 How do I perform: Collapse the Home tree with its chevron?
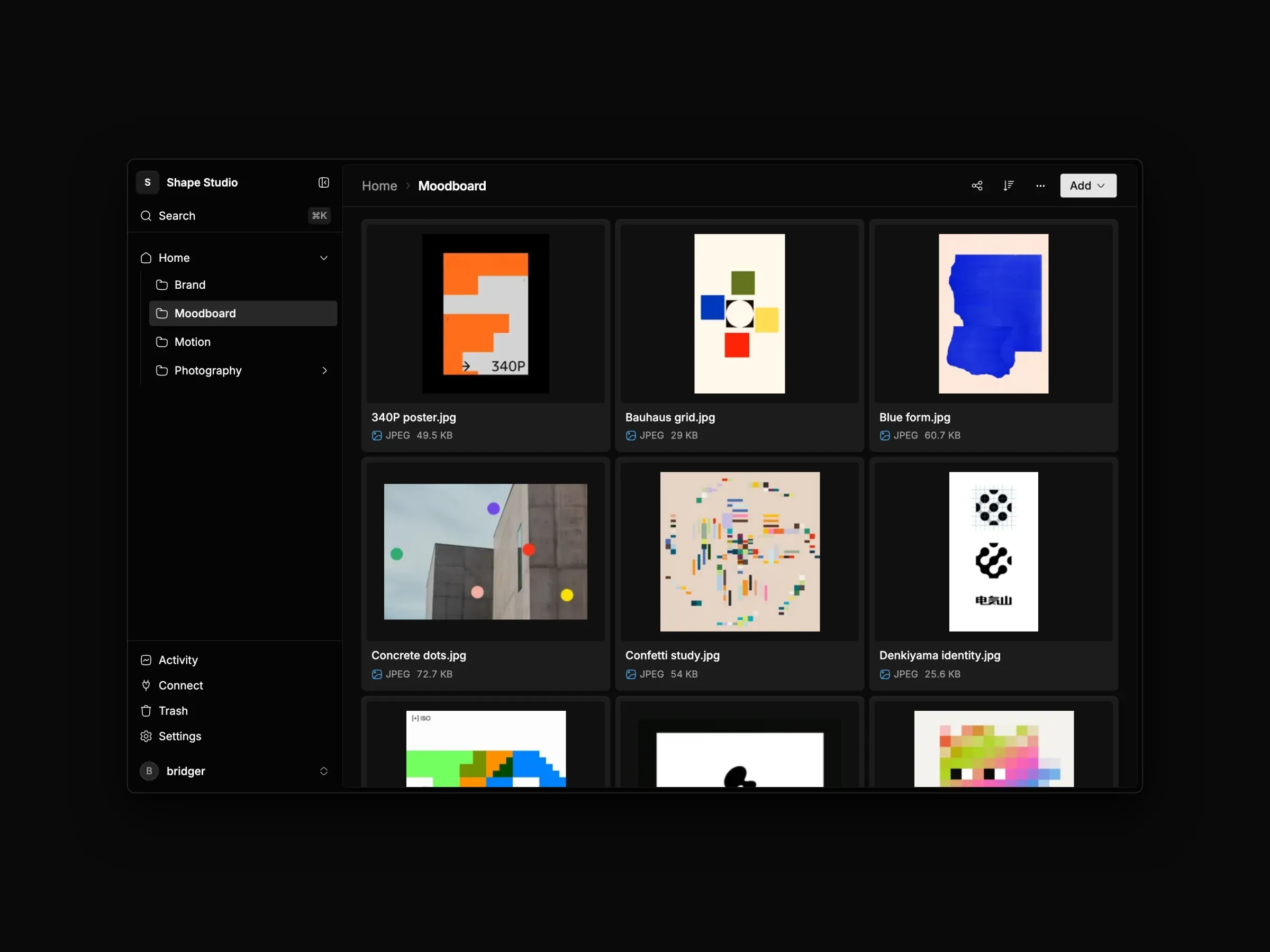click(x=324, y=258)
